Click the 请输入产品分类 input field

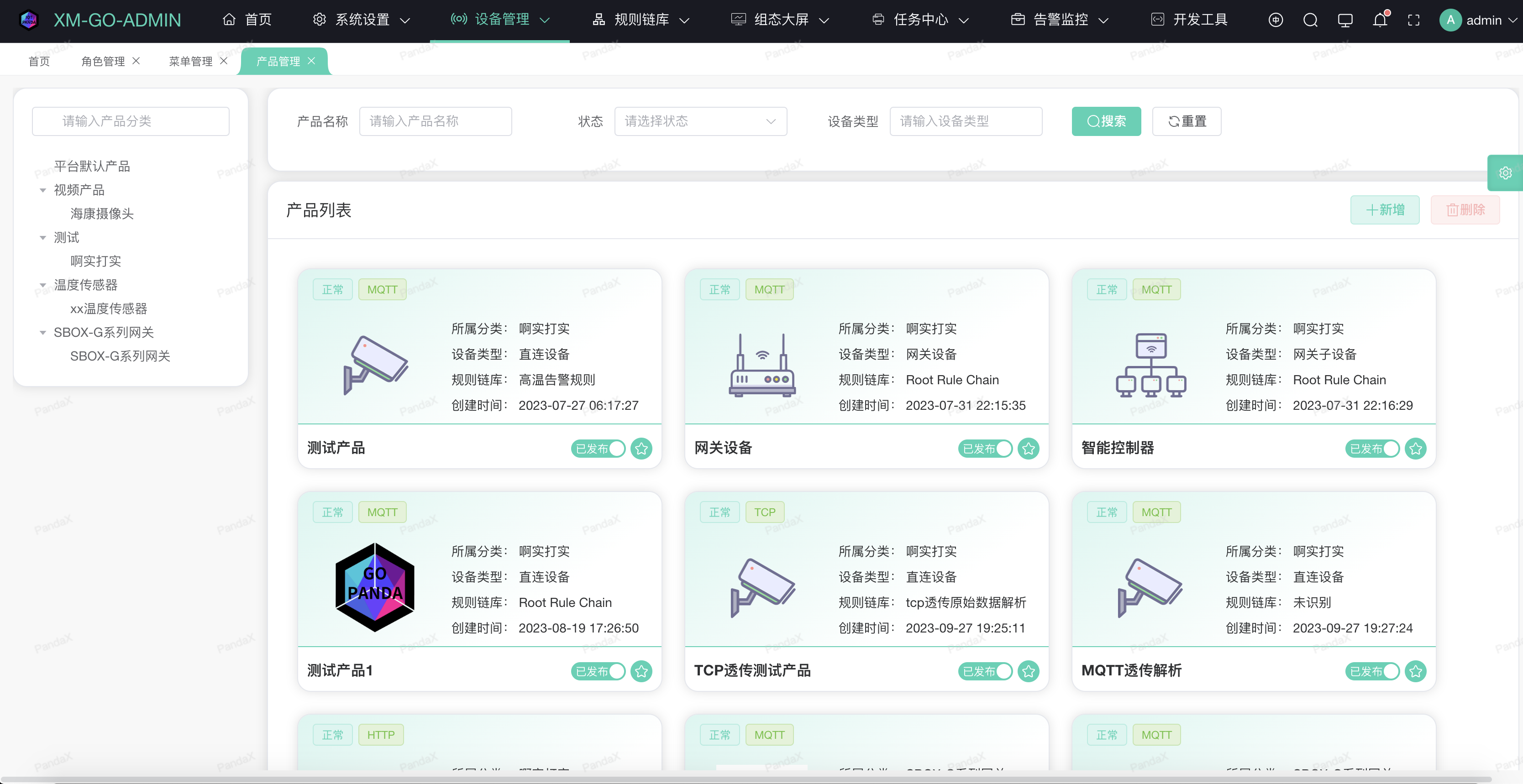[x=131, y=122]
